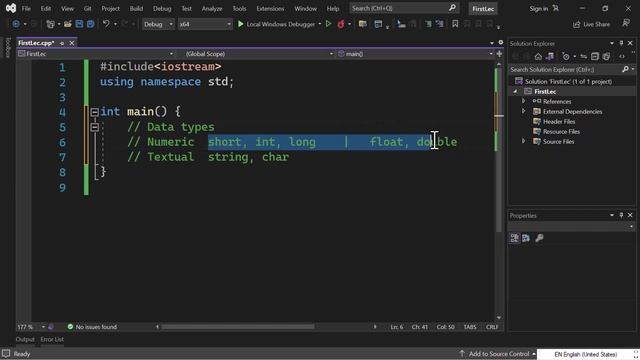Pin the Solution Explorer panel
The image size is (640, 360).
tap(621, 43)
